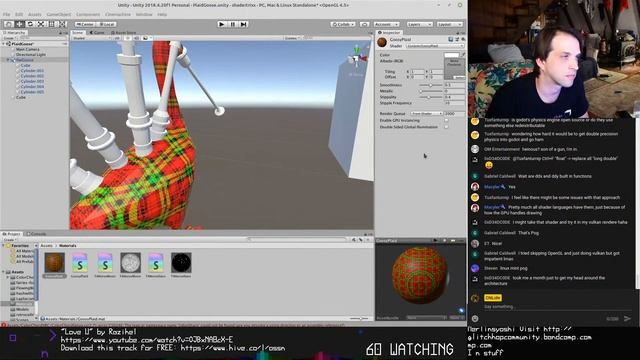Open the GameObject menu
This screenshot has width=640, height=360.
pyautogui.click(x=59, y=14)
